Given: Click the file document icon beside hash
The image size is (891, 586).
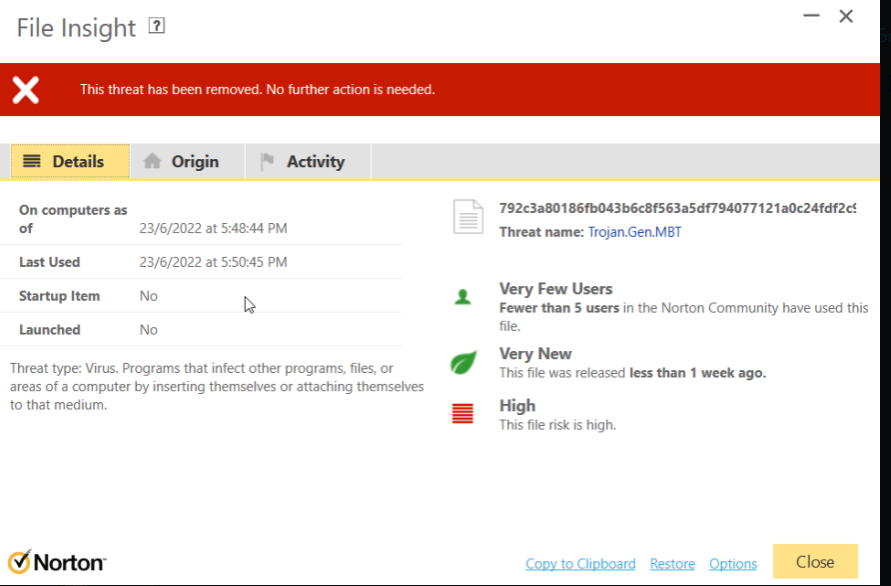Looking at the screenshot, I should click(468, 217).
